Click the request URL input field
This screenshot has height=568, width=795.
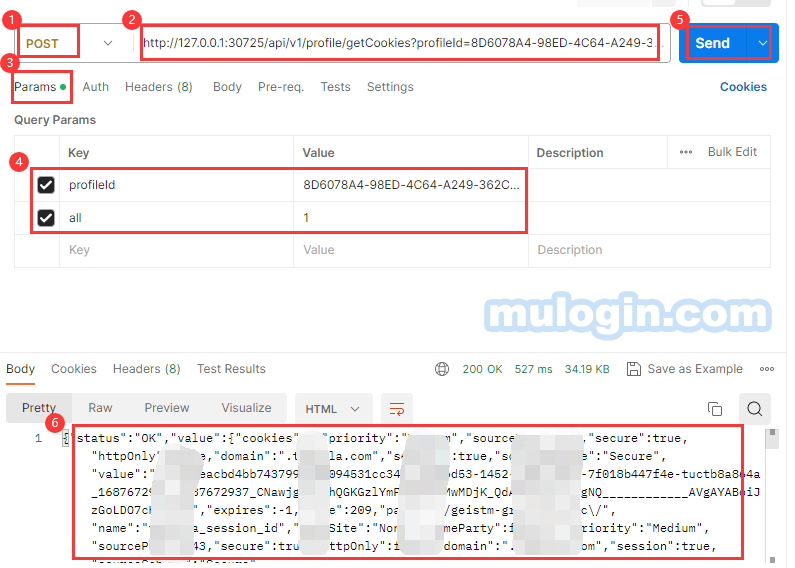[401, 43]
